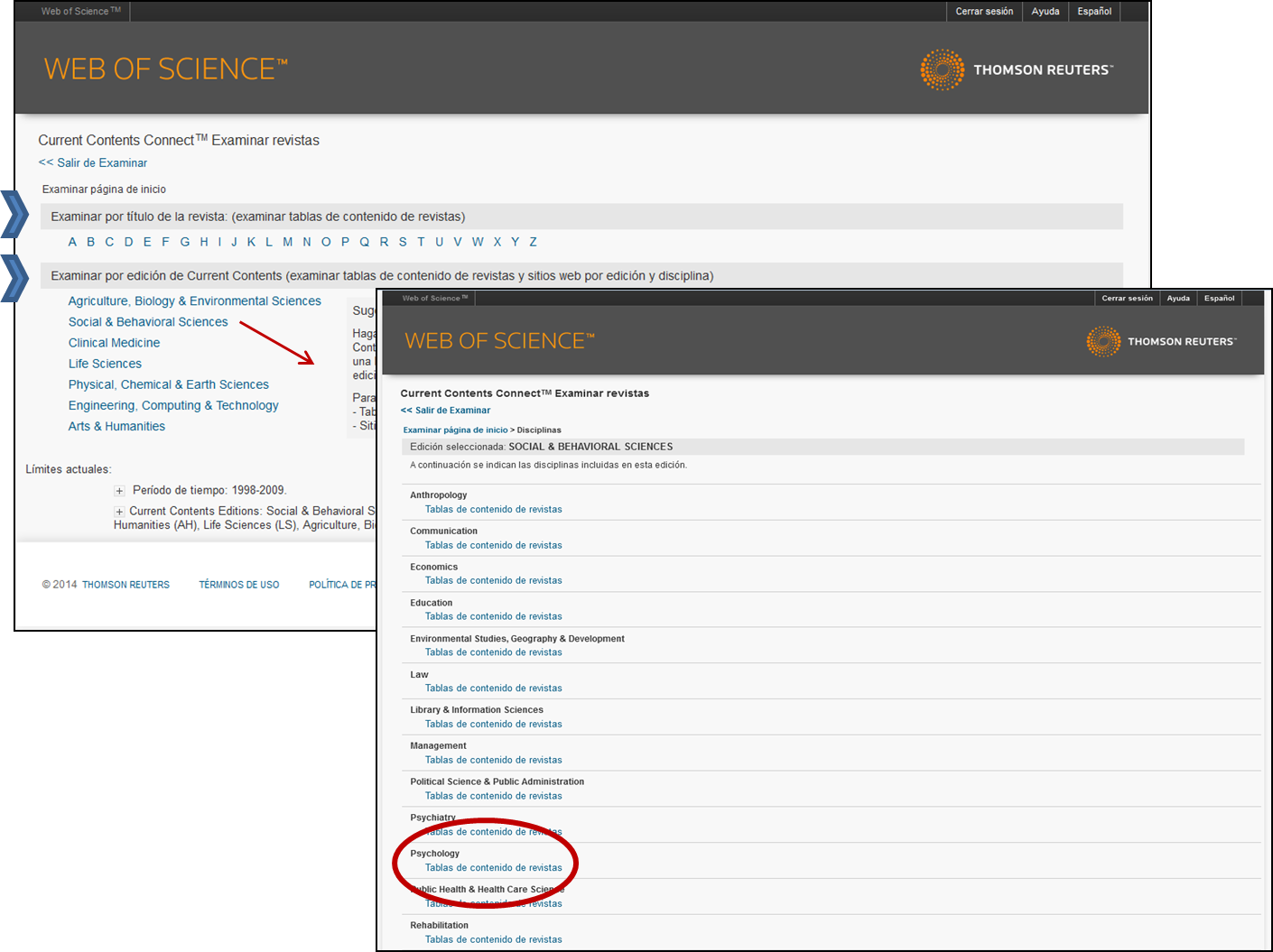Browse journals starting with letter A

(x=72, y=242)
